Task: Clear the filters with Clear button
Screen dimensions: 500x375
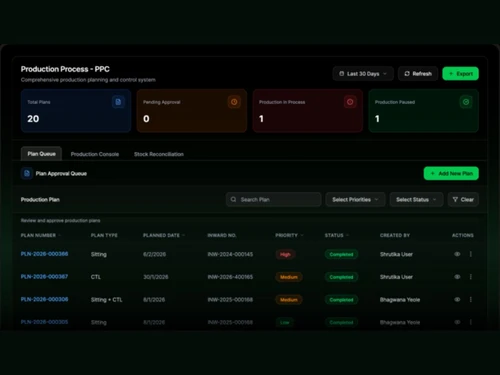Action: pyautogui.click(x=463, y=199)
